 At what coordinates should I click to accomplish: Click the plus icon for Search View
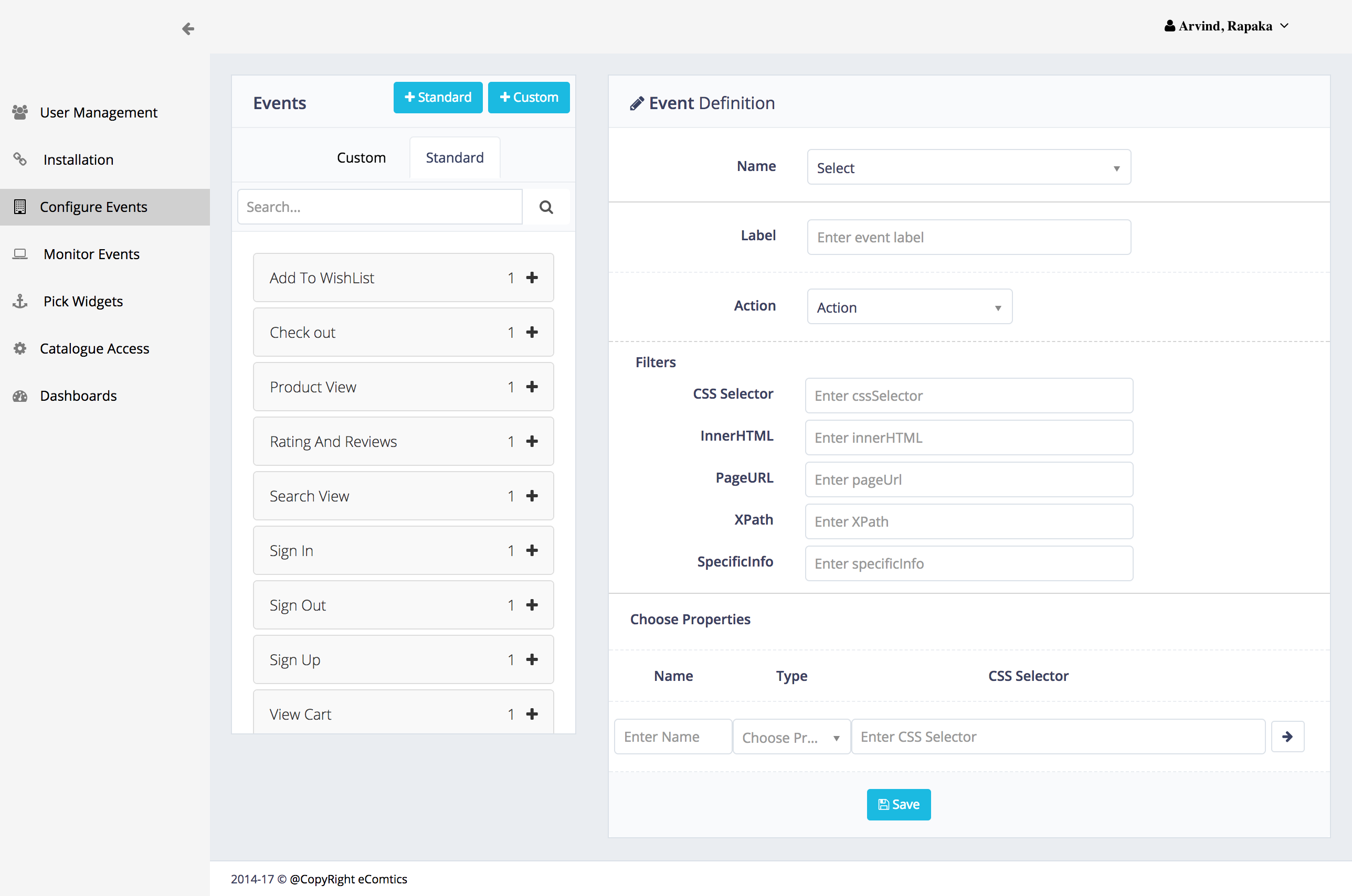[x=532, y=496]
